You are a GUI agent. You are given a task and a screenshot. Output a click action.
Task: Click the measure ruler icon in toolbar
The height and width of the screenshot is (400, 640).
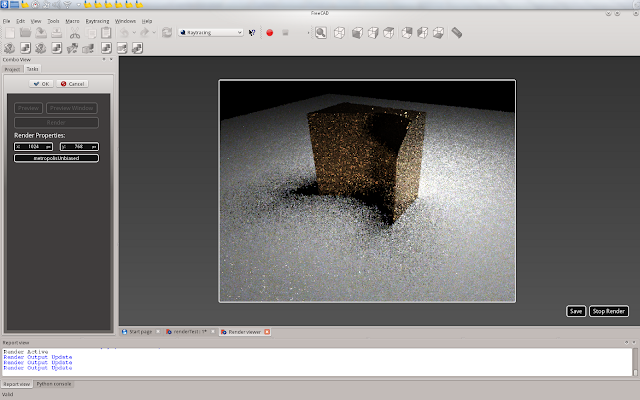click(457, 33)
